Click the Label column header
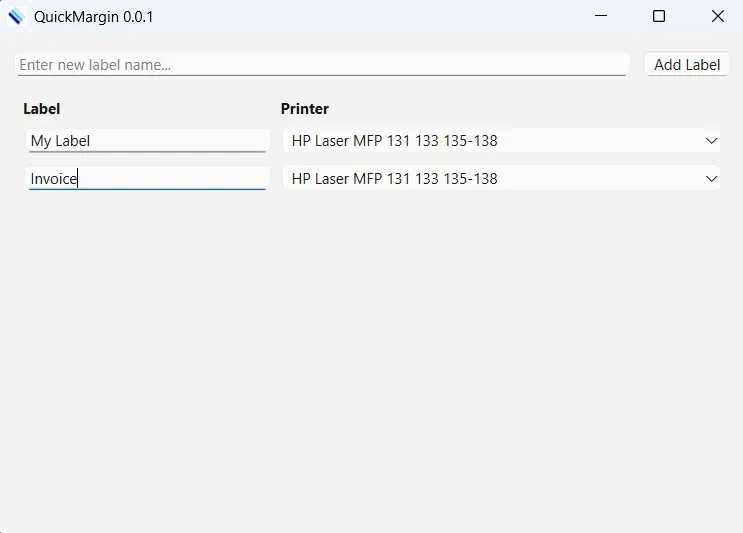Screen dimensions: 743x533 (42, 108)
